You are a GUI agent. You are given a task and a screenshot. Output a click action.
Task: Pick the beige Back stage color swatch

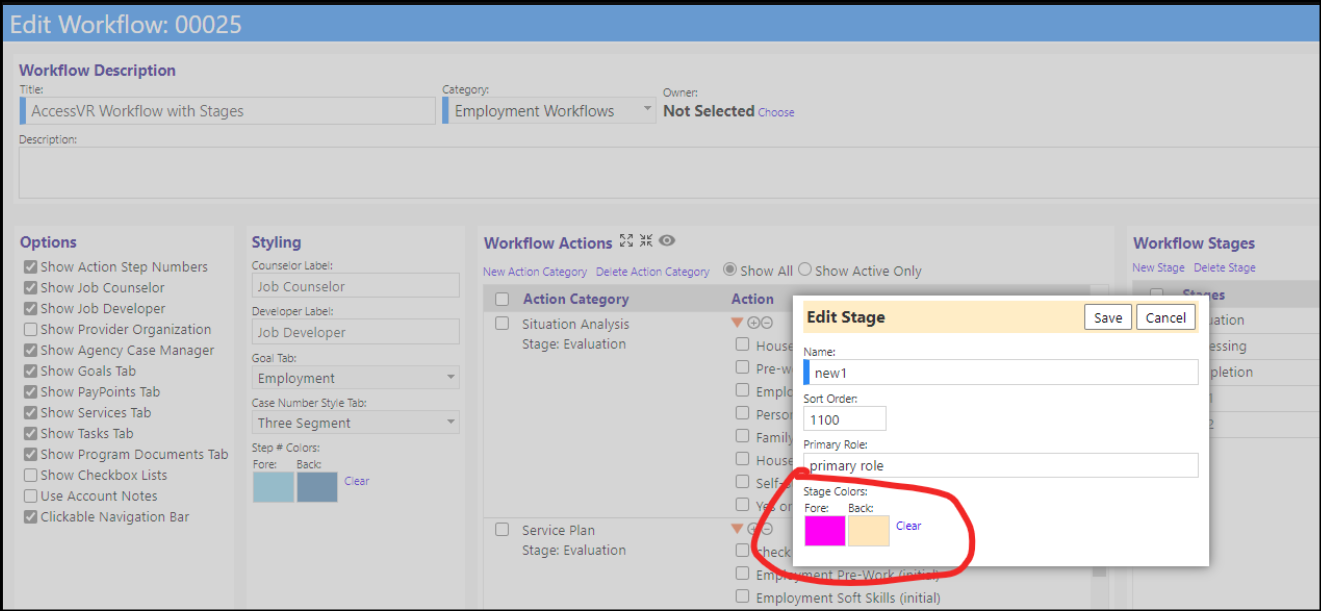869,531
